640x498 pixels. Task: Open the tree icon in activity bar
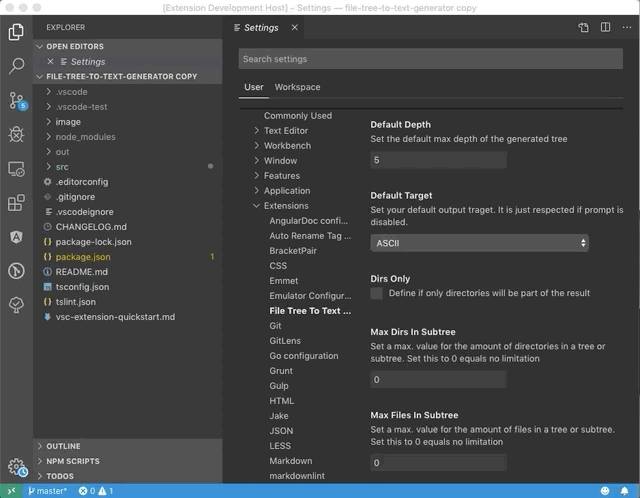tap(16, 305)
